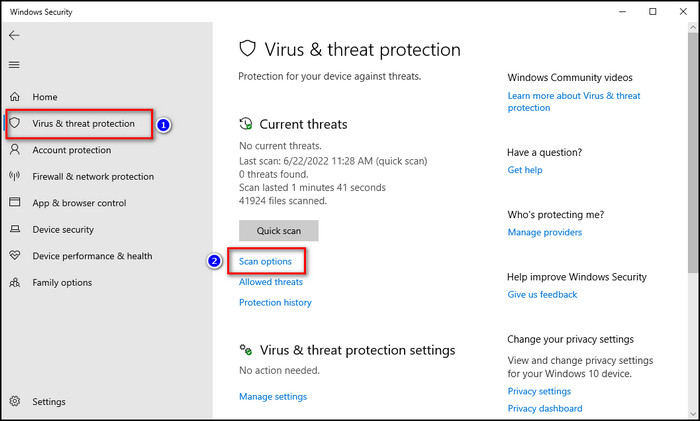Open Manage providers link
Screen dimensions: 700x421
point(545,232)
